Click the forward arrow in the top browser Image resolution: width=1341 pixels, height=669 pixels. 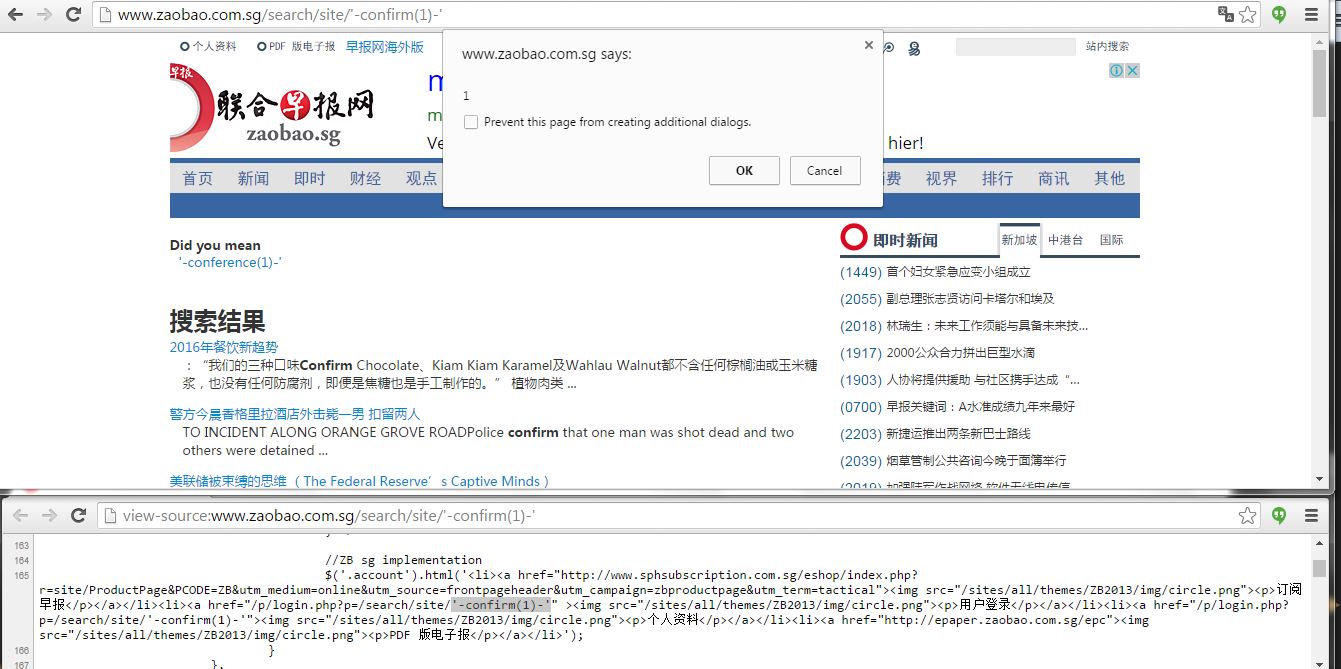point(44,14)
